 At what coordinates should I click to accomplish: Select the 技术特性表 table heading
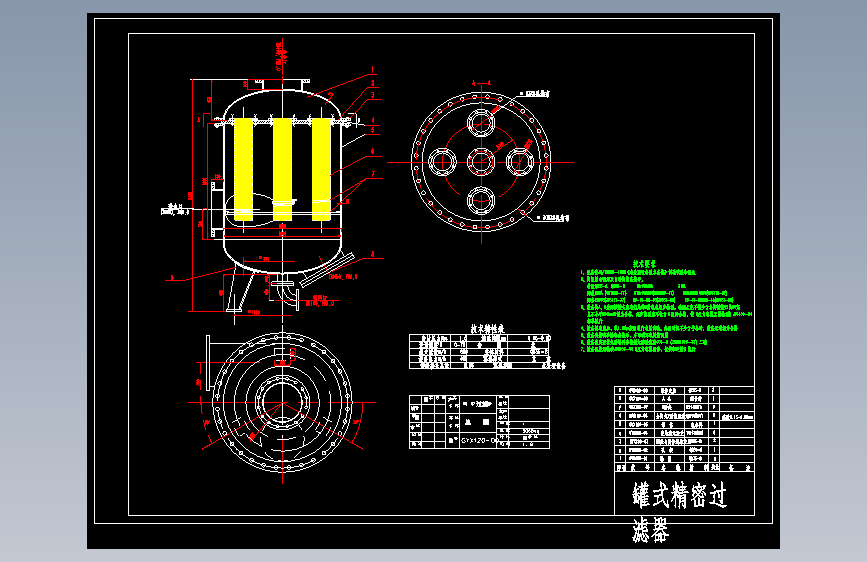pos(487,329)
